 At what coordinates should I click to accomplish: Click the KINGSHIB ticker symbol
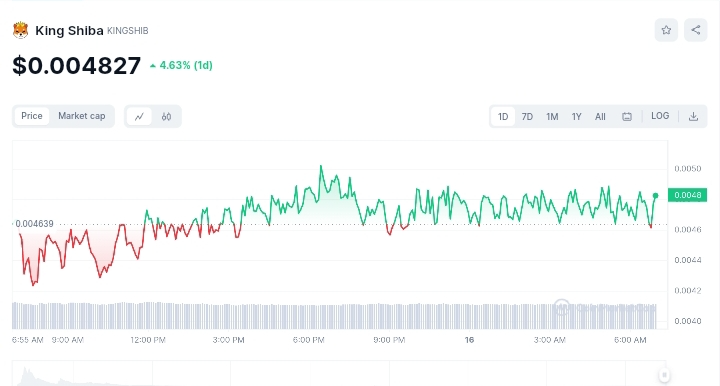(x=128, y=31)
